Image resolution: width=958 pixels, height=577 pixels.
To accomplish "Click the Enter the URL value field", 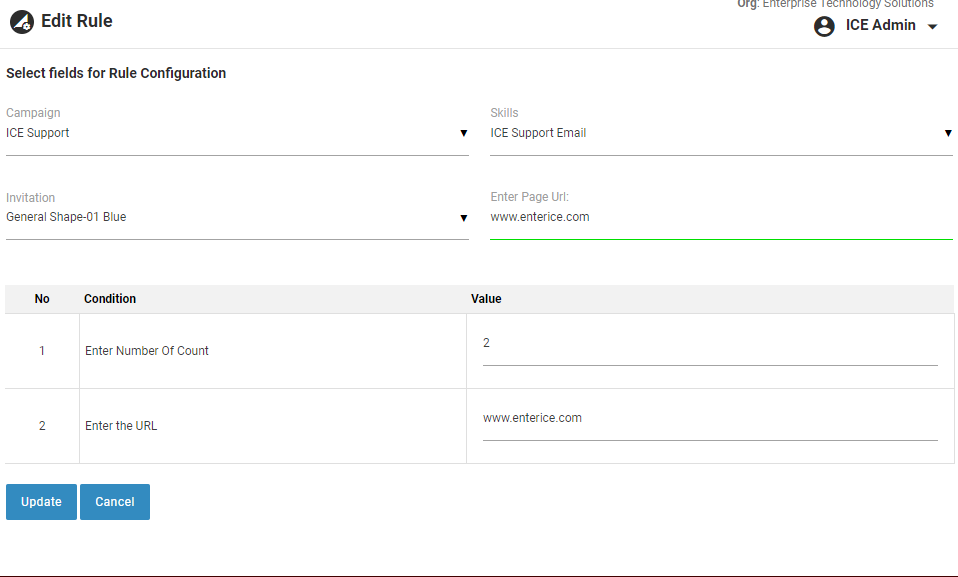I will 709,419.
